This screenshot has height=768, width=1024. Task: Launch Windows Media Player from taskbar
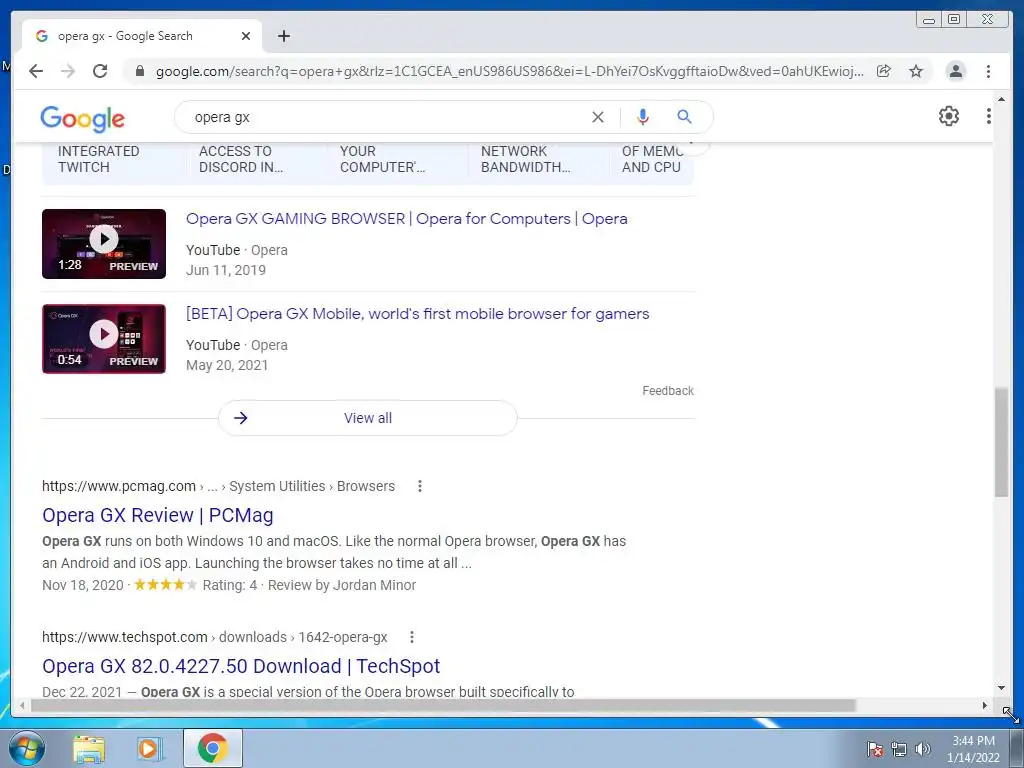pos(150,748)
